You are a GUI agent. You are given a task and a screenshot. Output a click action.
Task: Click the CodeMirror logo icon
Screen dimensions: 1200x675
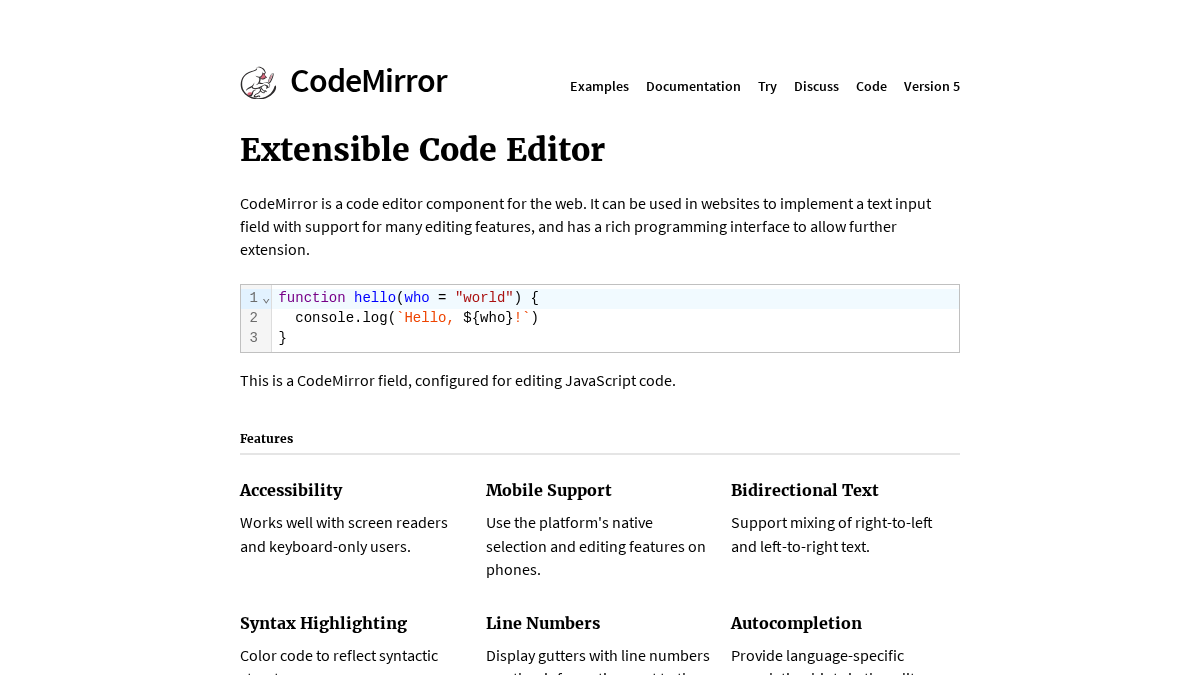pyautogui.click(x=258, y=82)
